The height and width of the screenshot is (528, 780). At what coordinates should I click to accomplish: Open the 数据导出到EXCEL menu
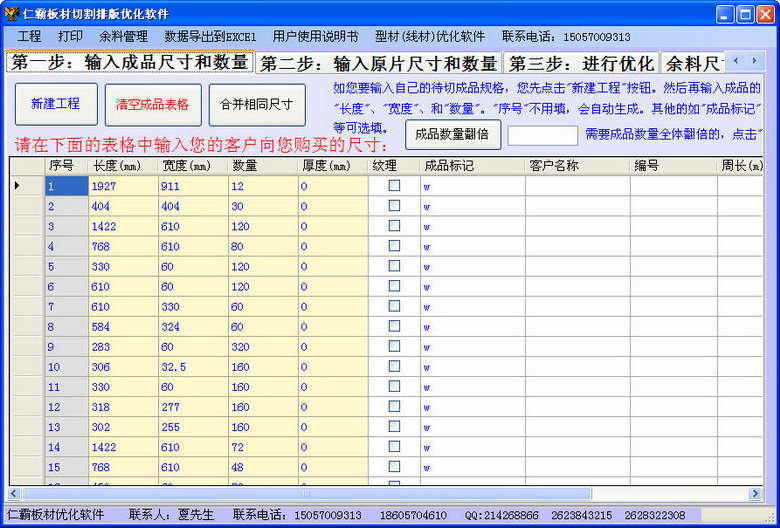point(210,36)
